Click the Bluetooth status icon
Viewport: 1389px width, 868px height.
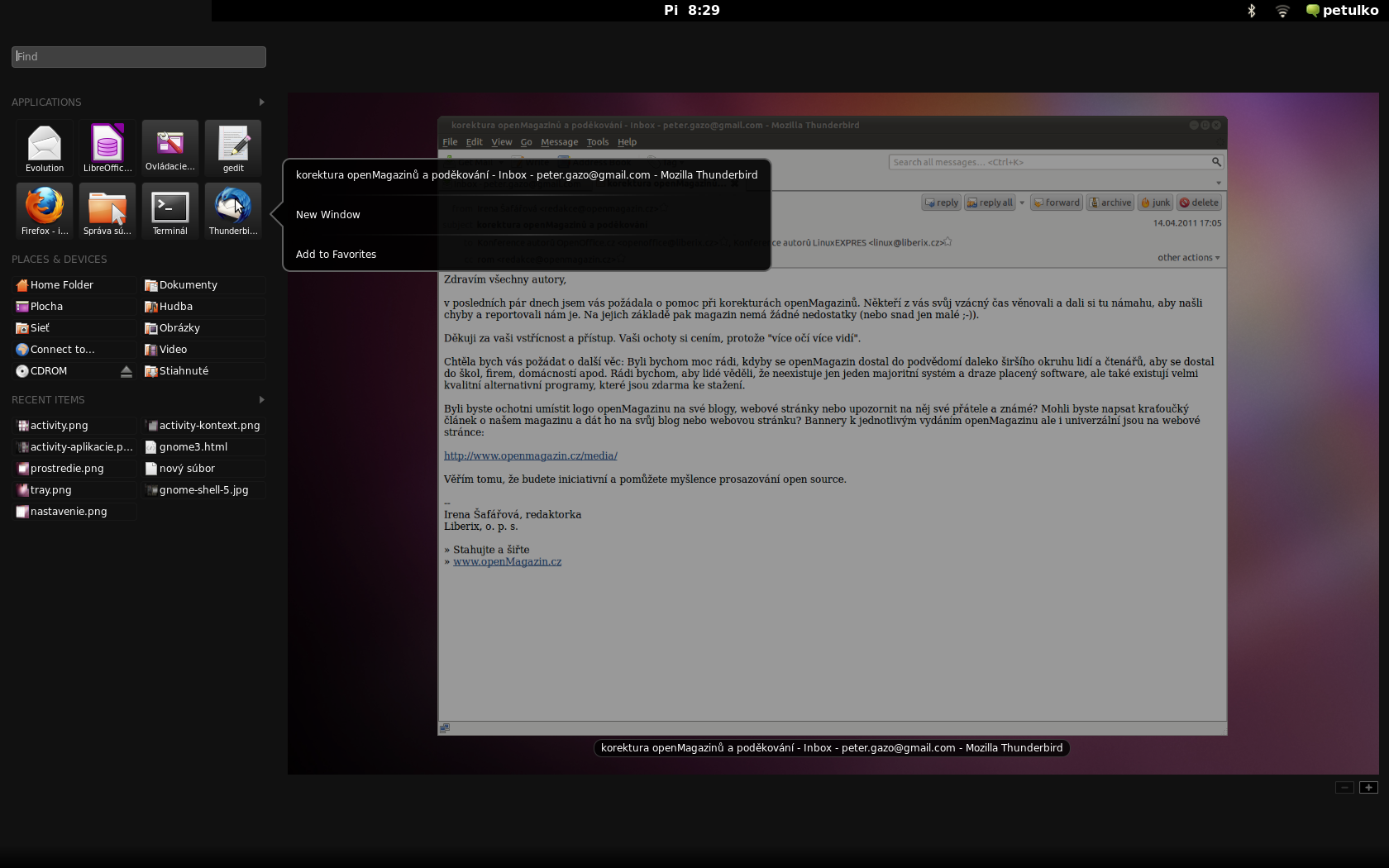tap(1252, 11)
